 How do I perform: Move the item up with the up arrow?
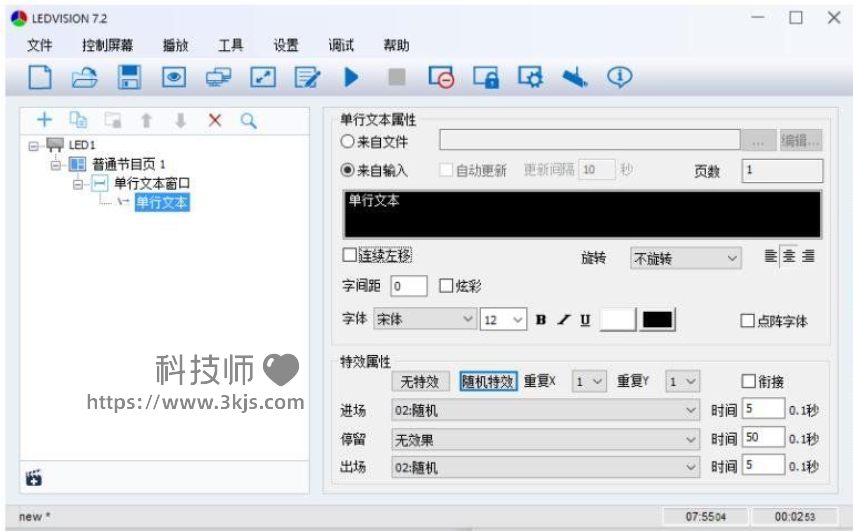[146, 120]
